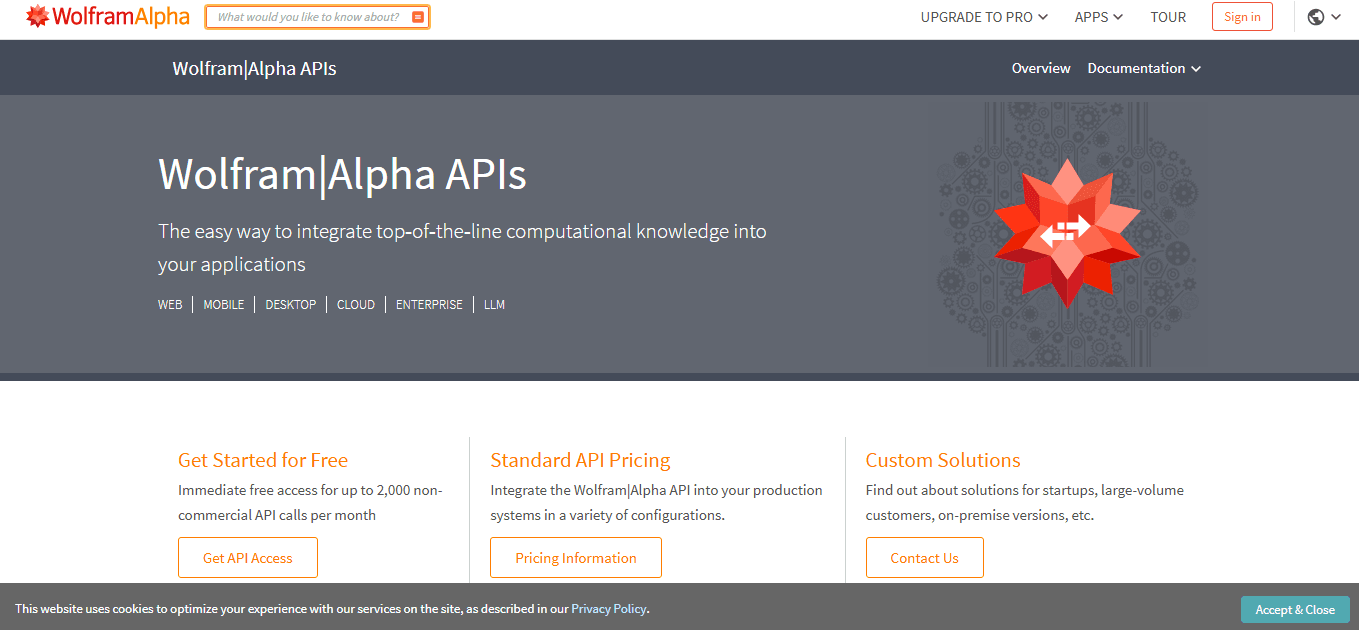This screenshot has height=630, width=1359.
Task: Select the MOBILE platform link
Action: (x=224, y=304)
